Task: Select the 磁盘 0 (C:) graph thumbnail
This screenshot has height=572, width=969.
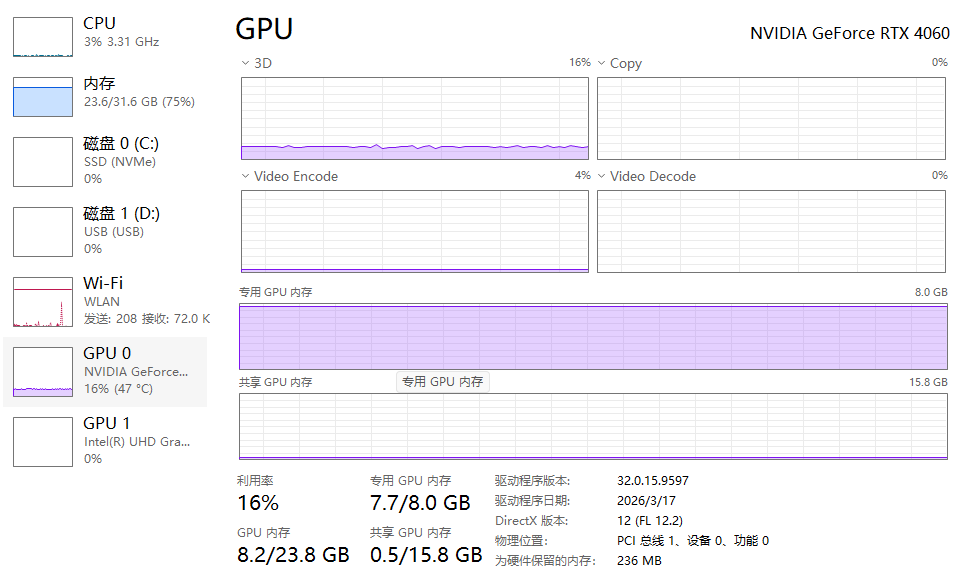Action: pos(43,162)
